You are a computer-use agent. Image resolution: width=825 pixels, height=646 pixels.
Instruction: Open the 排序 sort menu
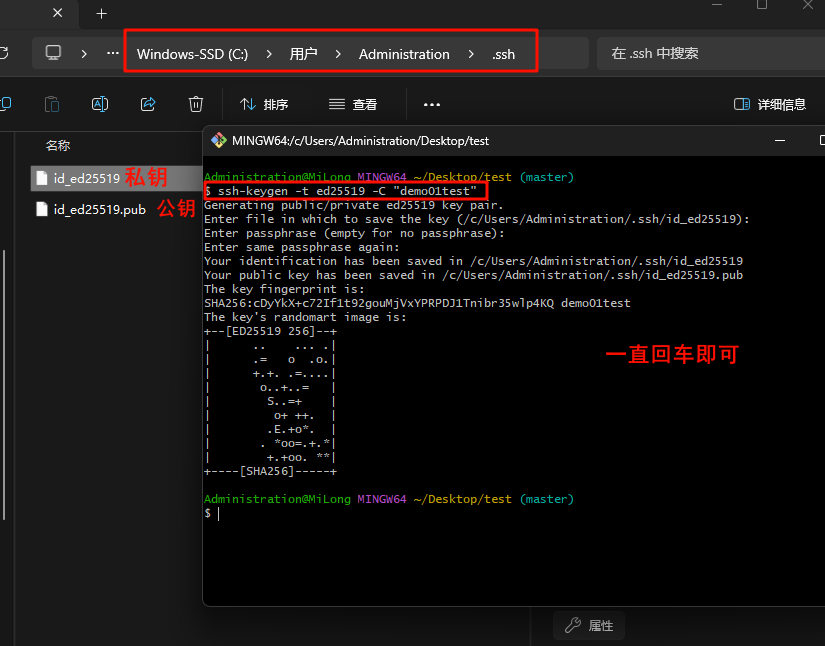click(x=264, y=104)
